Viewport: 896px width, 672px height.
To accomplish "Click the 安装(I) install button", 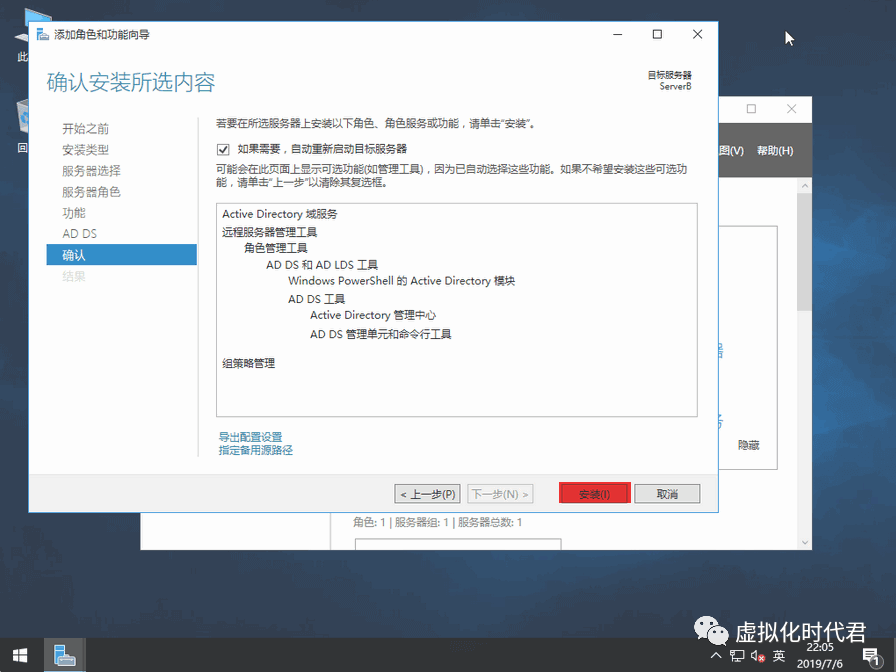I will 594,494.
